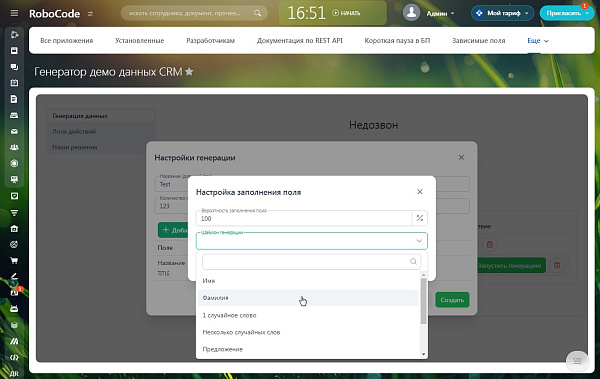Click the calendar sidebar icon
The height and width of the screenshot is (379, 600).
(x=14, y=83)
